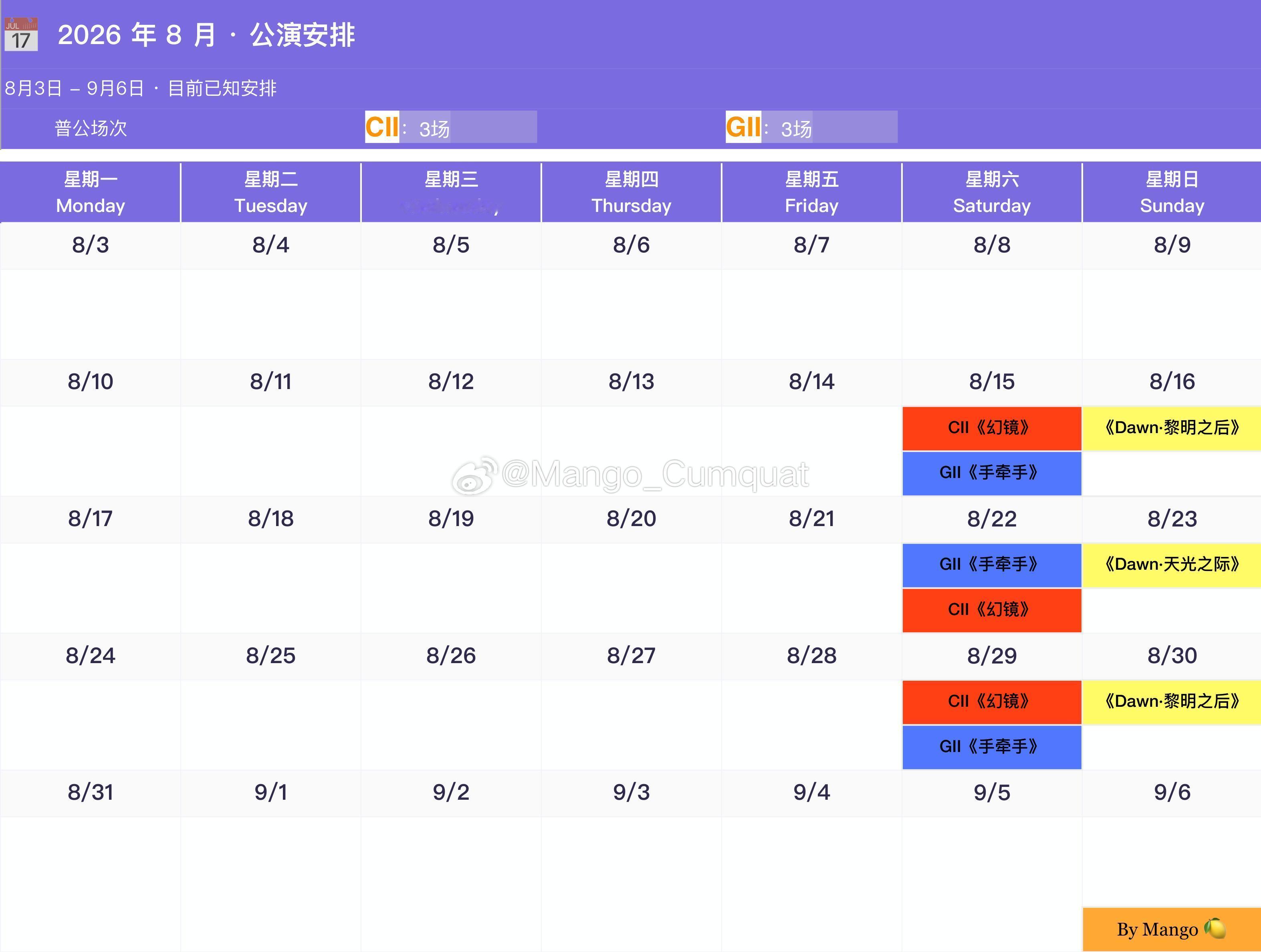
Task: Click the GII: 3场 count bar
Action: pos(812,127)
